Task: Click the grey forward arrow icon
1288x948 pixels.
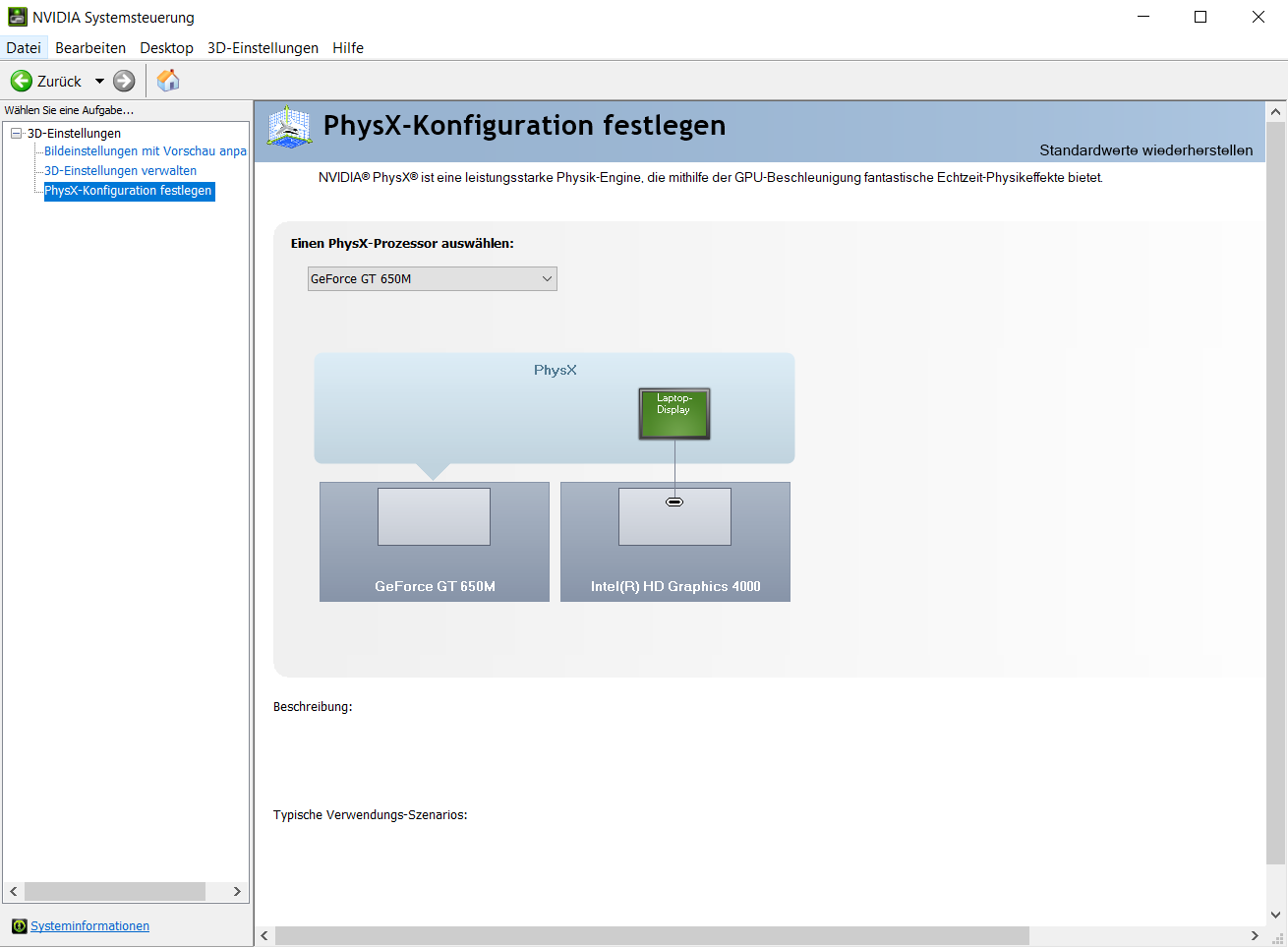Action: pos(124,81)
